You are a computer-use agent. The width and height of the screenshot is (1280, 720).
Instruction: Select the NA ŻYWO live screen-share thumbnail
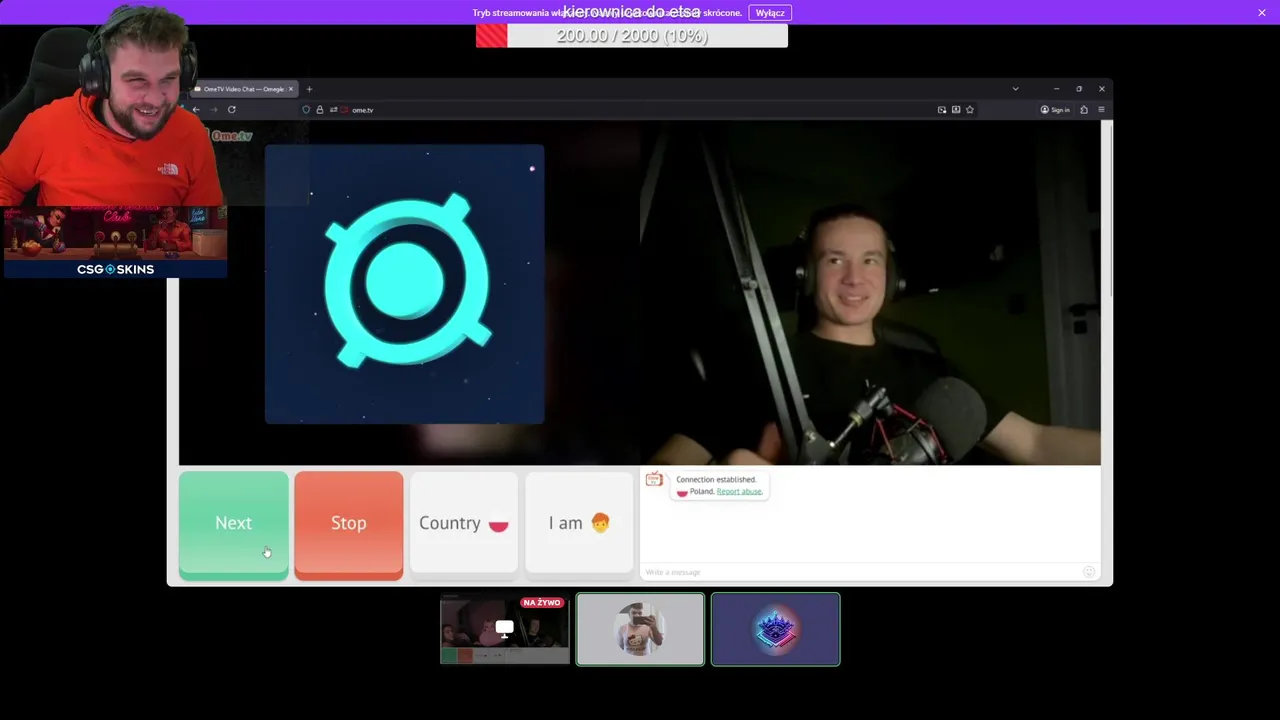505,629
